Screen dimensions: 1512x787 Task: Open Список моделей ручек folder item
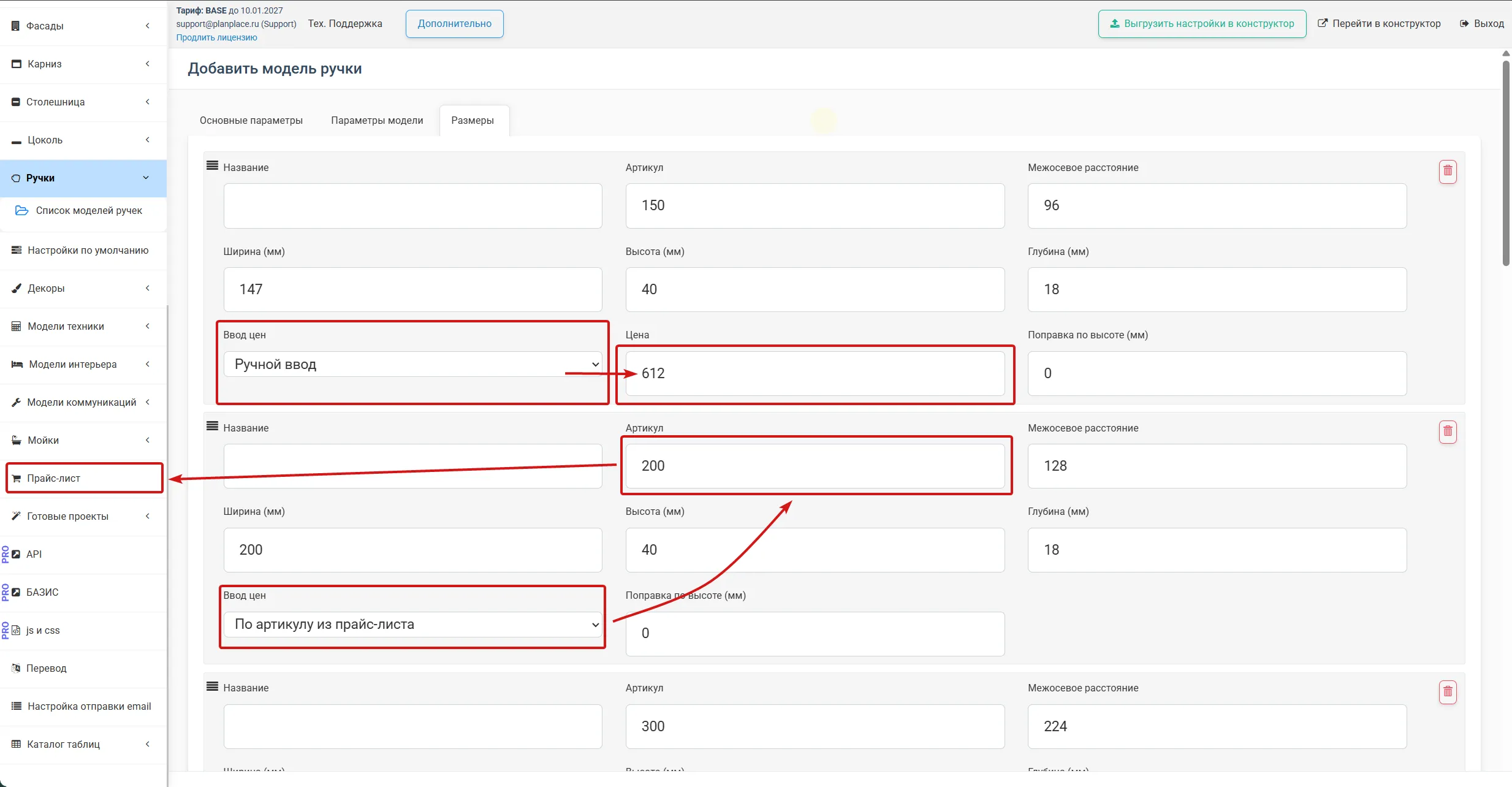84,210
